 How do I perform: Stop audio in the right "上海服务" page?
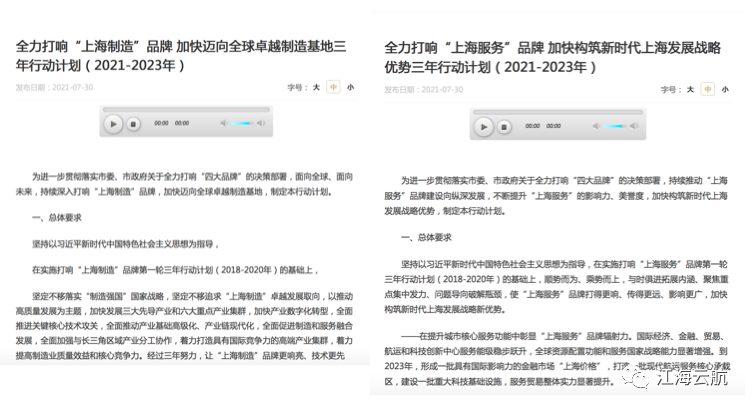[x=504, y=127]
